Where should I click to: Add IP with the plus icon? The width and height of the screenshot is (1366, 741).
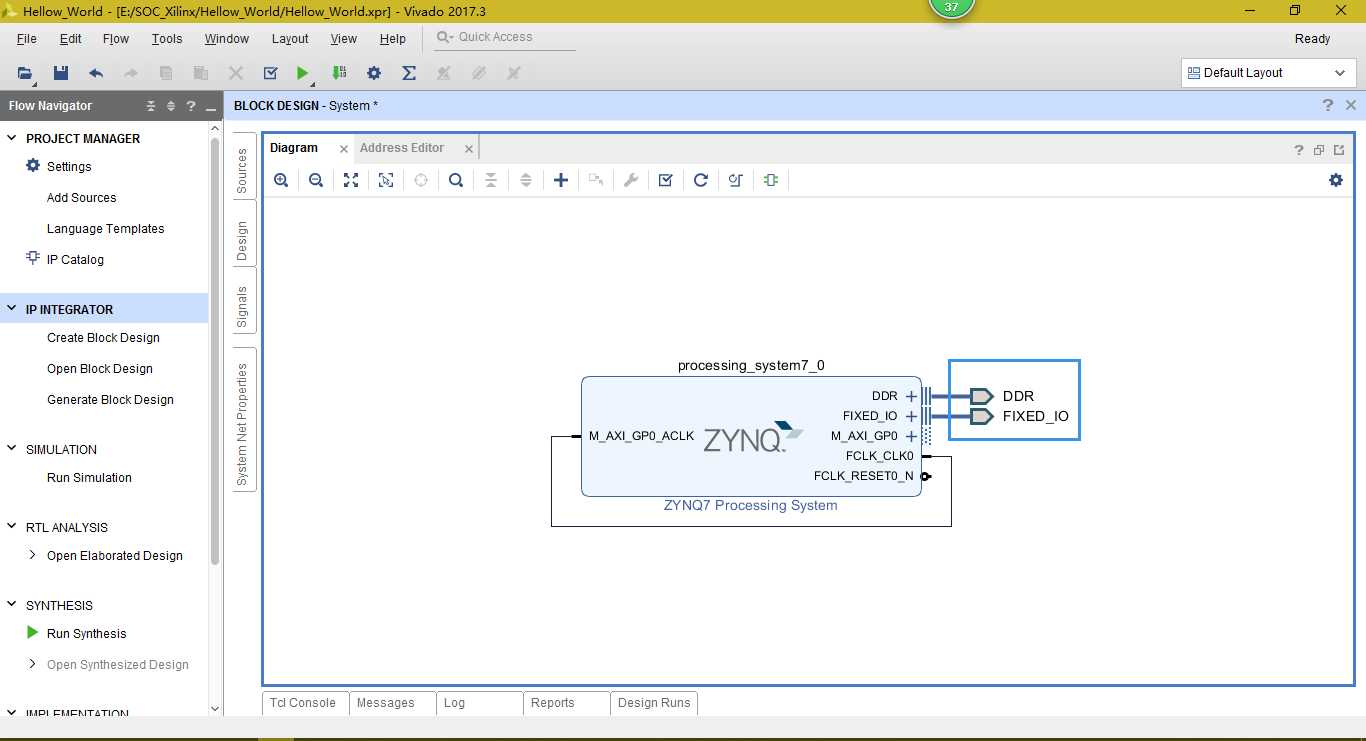click(x=561, y=180)
